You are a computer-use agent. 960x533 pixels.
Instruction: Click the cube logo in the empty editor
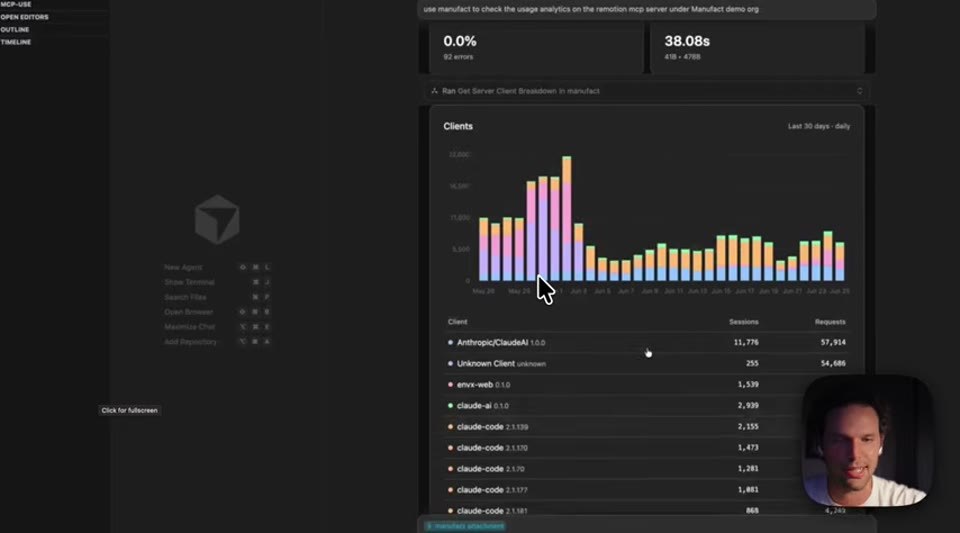click(217, 220)
